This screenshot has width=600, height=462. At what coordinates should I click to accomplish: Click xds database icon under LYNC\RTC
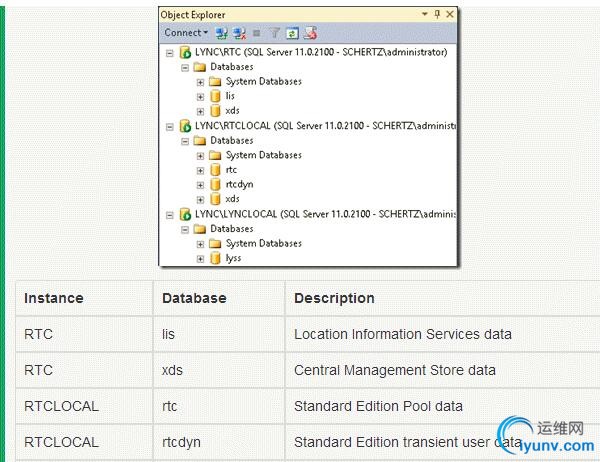point(215,111)
